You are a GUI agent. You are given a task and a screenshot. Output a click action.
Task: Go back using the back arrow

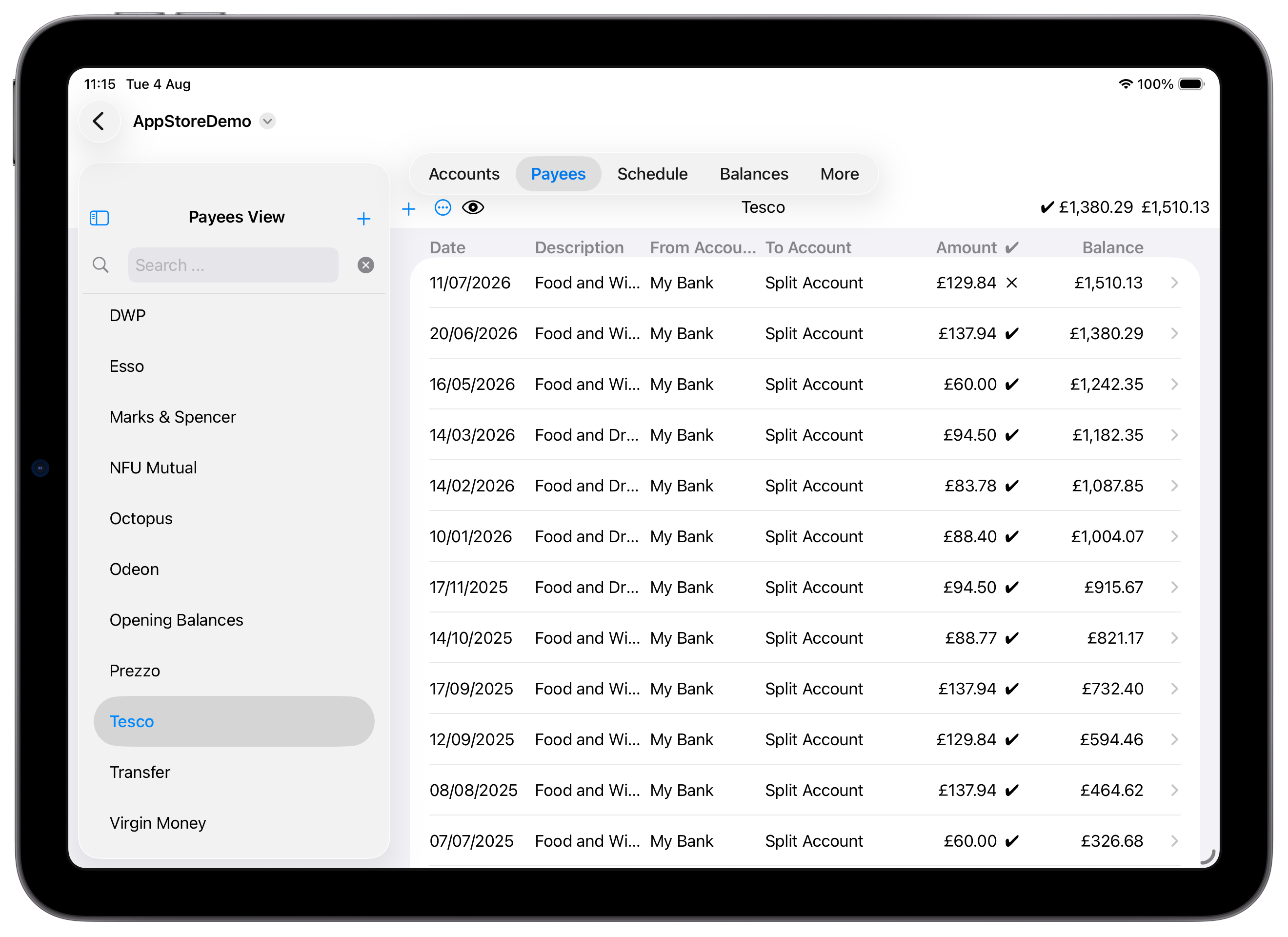[x=99, y=121]
